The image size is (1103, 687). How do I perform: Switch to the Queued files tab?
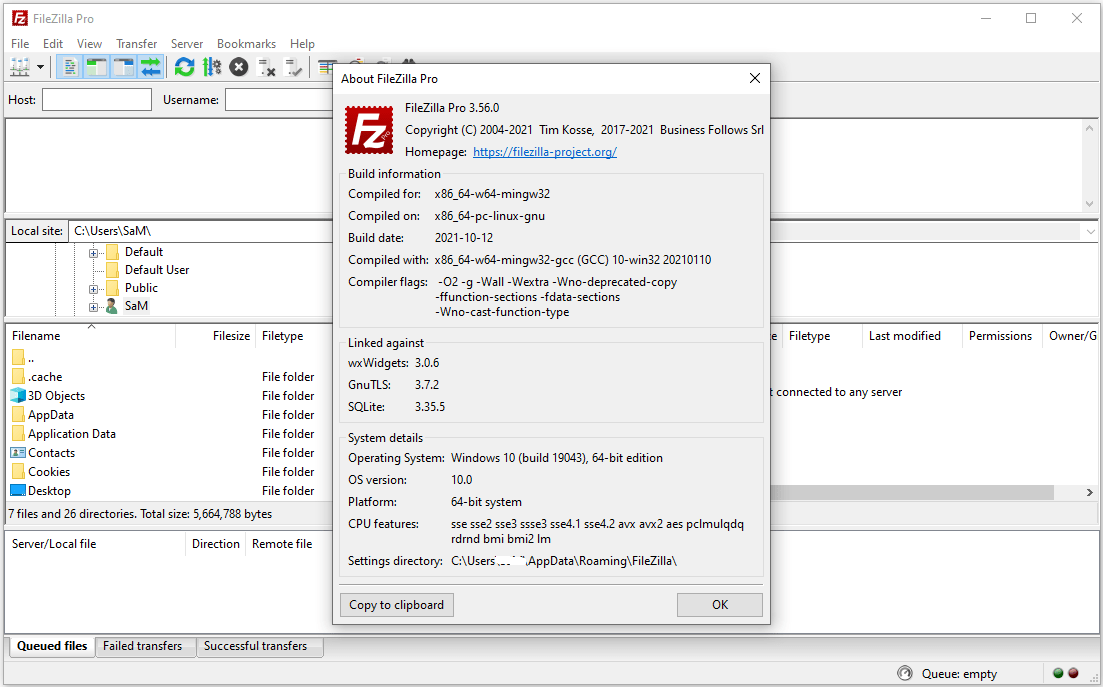tap(52, 646)
